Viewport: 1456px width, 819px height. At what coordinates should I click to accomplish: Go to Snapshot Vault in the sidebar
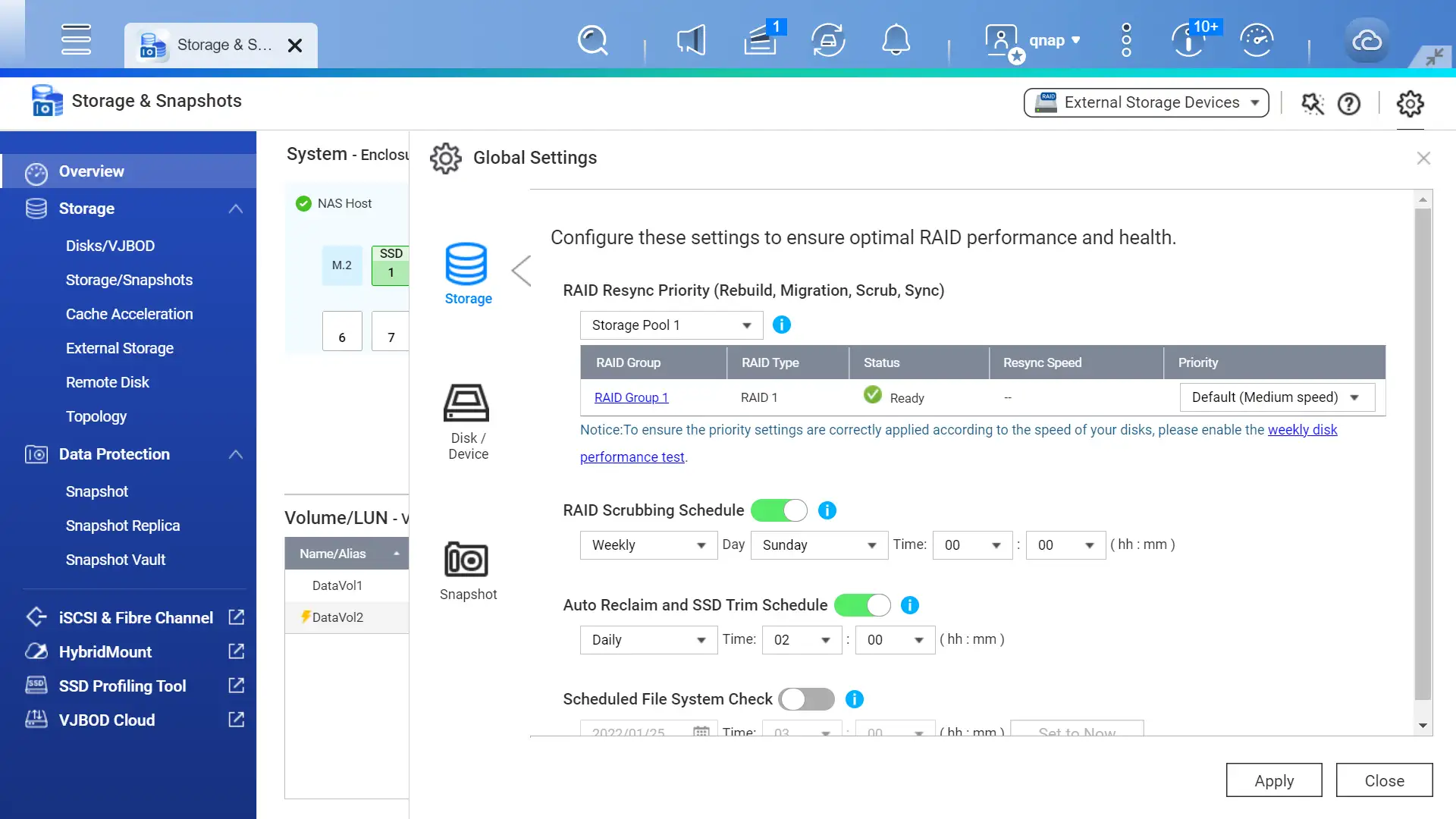click(115, 560)
